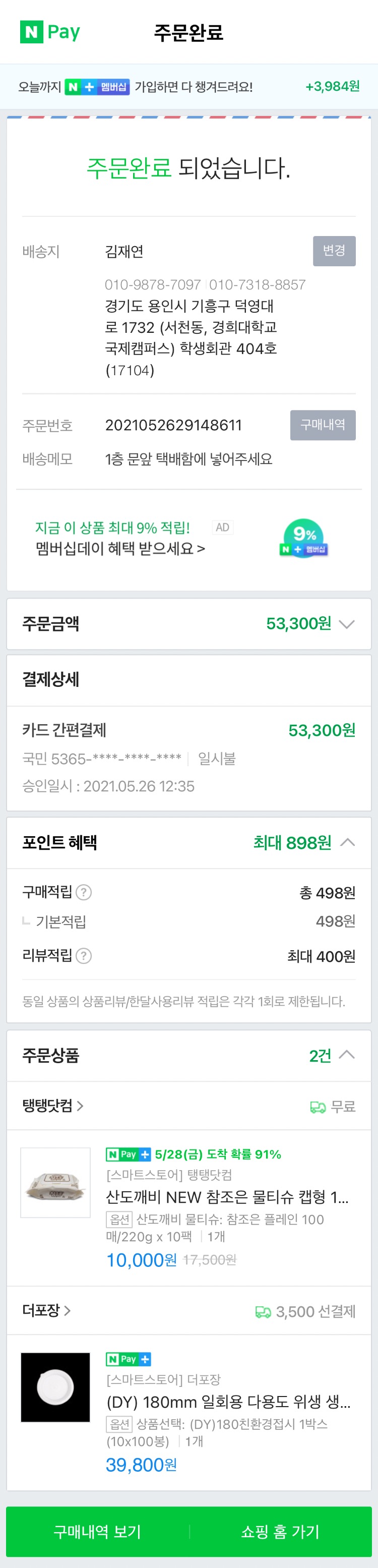Click the 구매내역 button next to the order number
Image resolution: width=378 pixels, height=1568 pixels.
(x=323, y=425)
